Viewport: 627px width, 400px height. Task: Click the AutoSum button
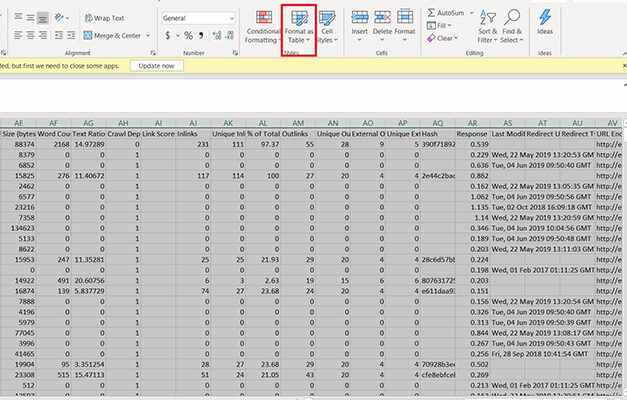(444, 13)
